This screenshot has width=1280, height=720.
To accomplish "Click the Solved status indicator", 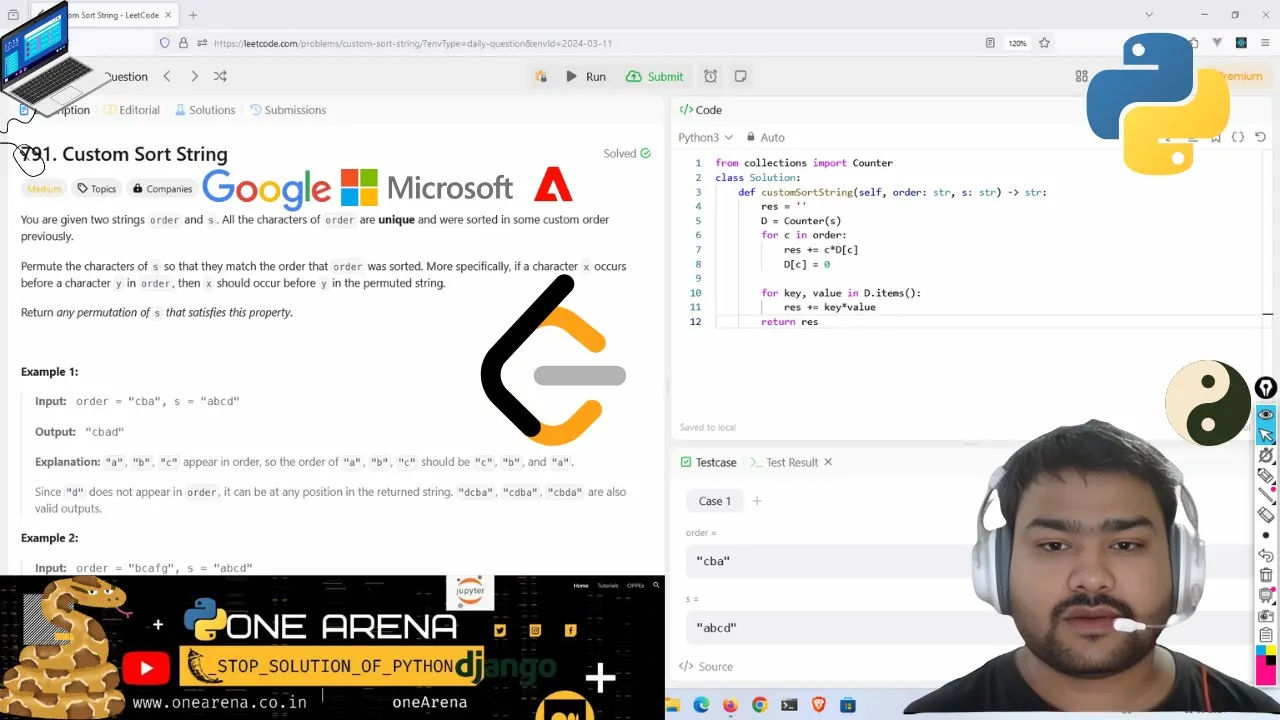I will 627,153.
